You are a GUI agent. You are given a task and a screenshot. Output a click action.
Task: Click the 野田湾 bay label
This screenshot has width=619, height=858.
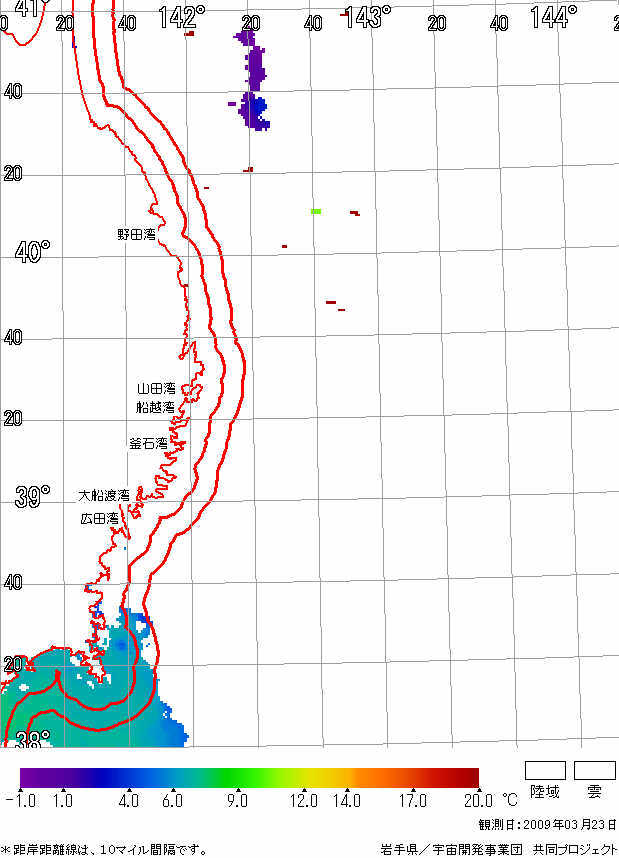coord(136,235)
